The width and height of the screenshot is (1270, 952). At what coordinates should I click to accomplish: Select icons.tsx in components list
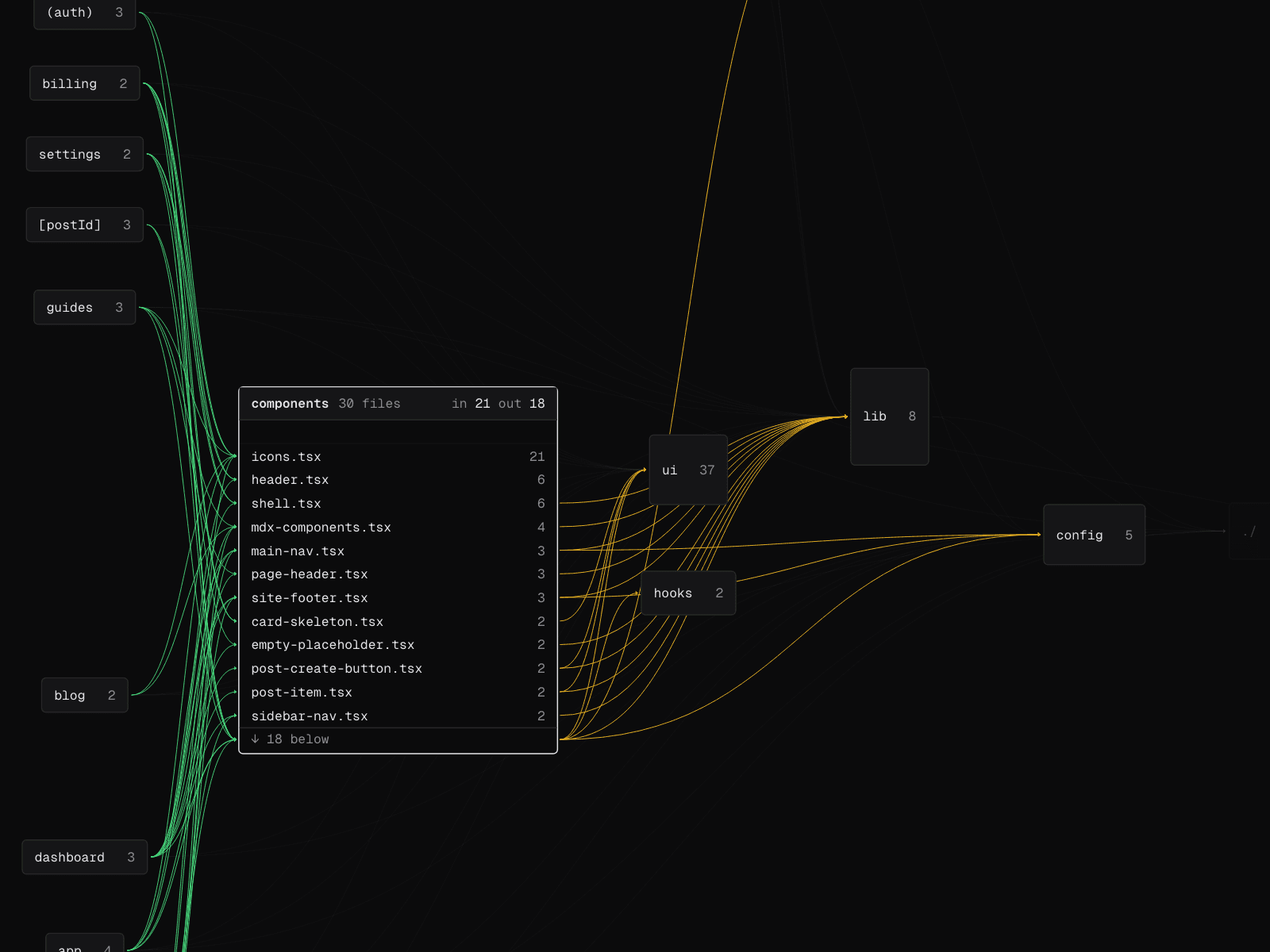(x=398, y=456)
